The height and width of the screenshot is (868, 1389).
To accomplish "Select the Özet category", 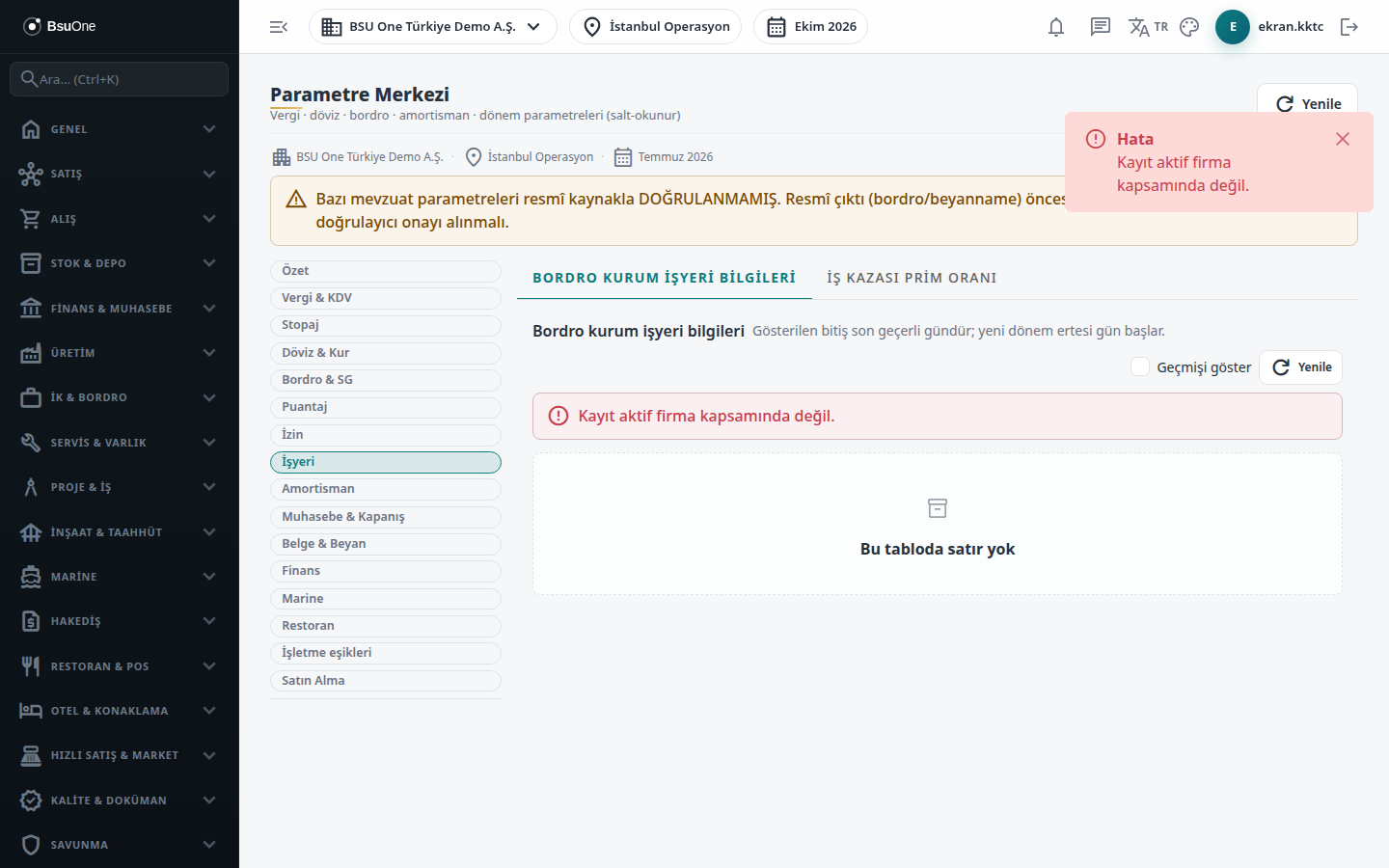I will pos(386,271).
